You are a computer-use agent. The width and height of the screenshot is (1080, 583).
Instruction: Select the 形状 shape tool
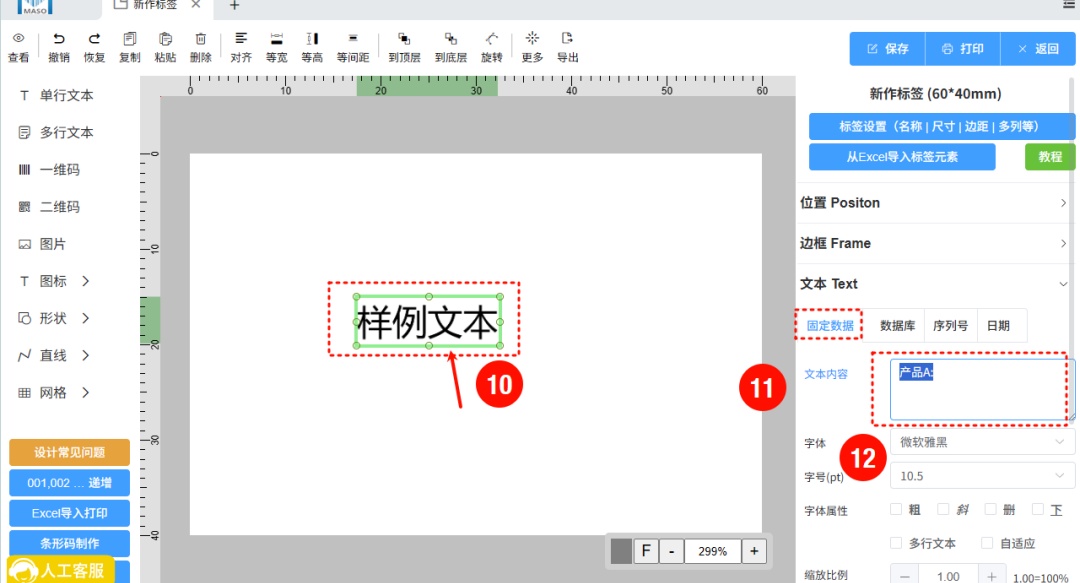pos(42,318)
